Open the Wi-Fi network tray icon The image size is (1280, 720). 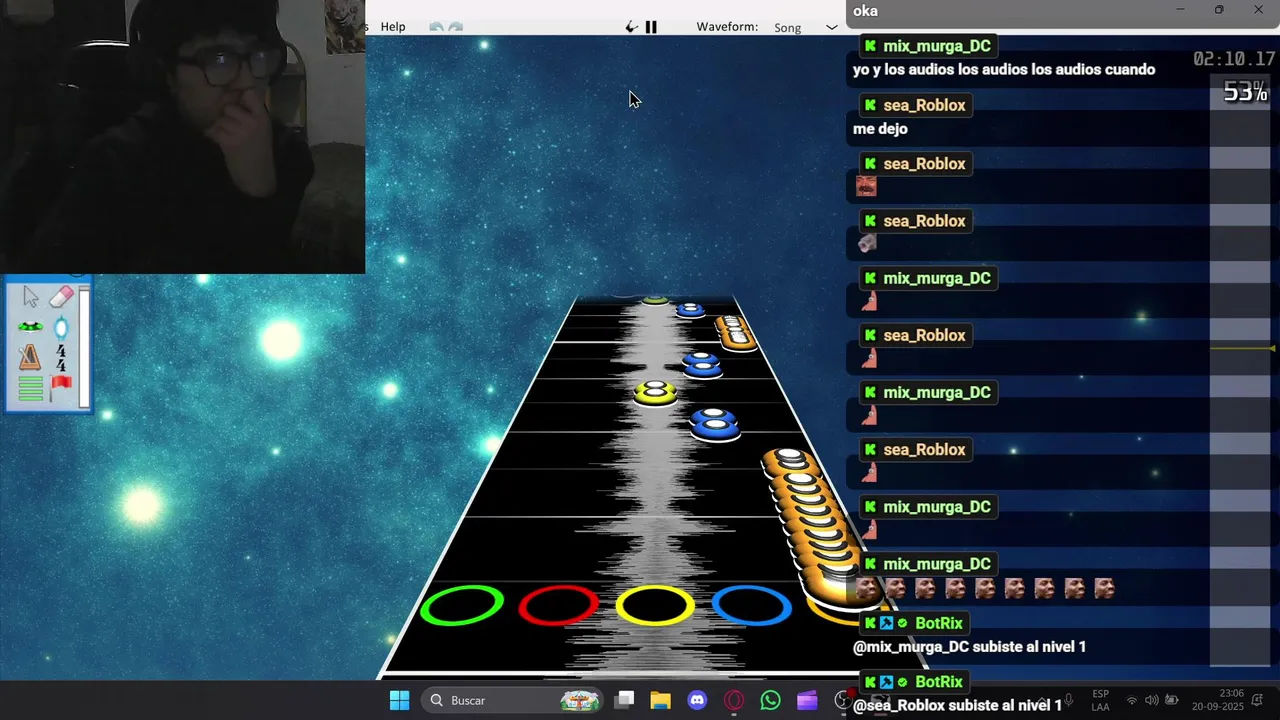1132,700
